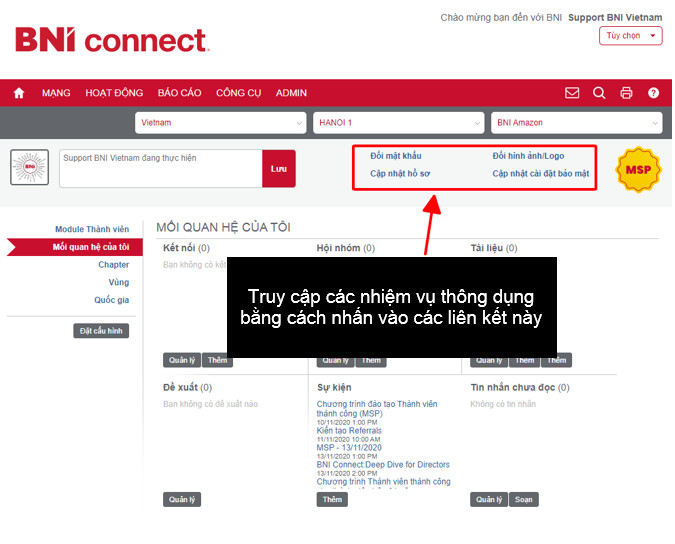Click the Kết nối (0) heading
The width and height of the screenshot is (675, 544).
[x=186, y=248]
